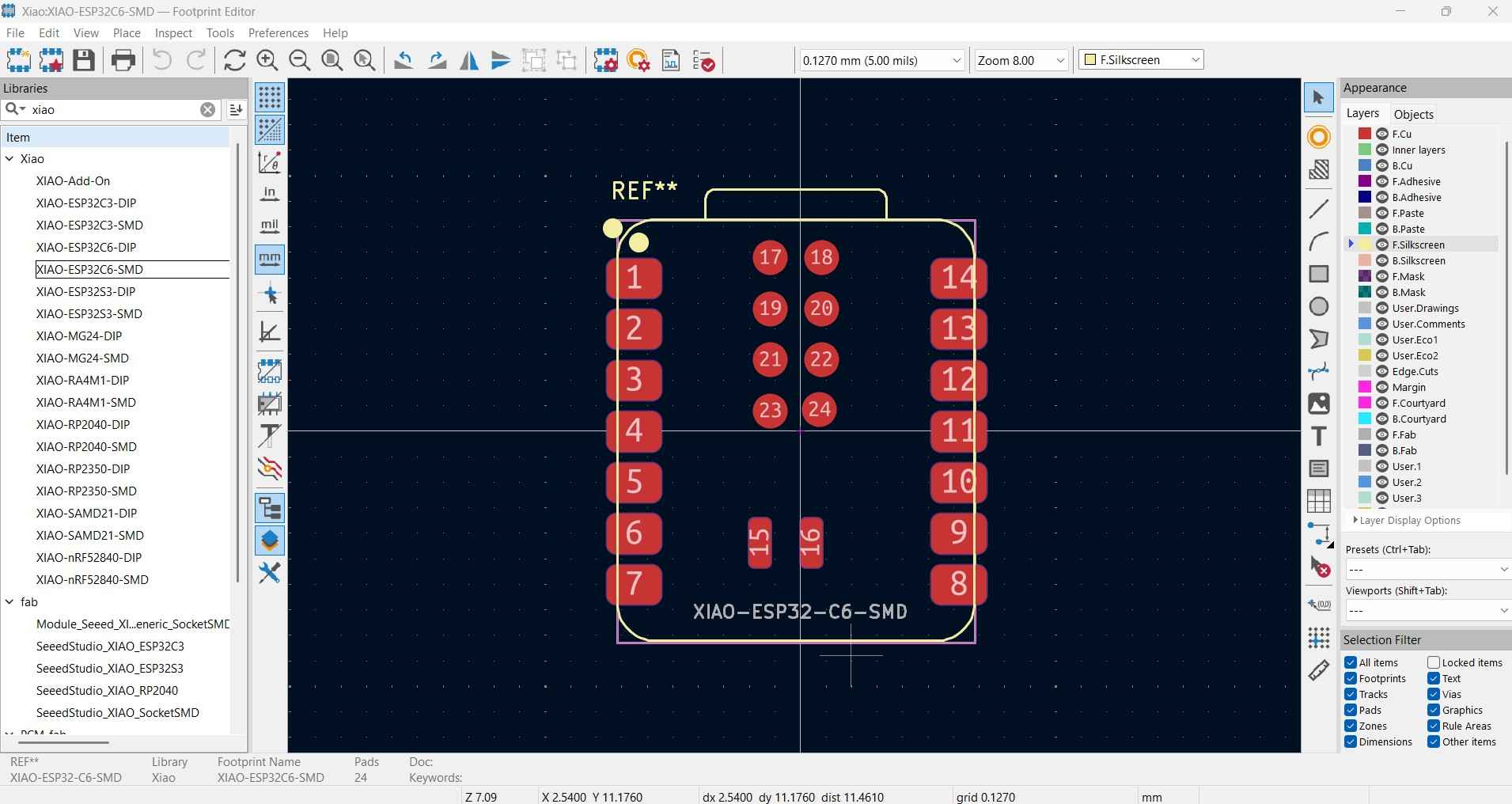Switch to the Objects tab

tap(1413, 114)
